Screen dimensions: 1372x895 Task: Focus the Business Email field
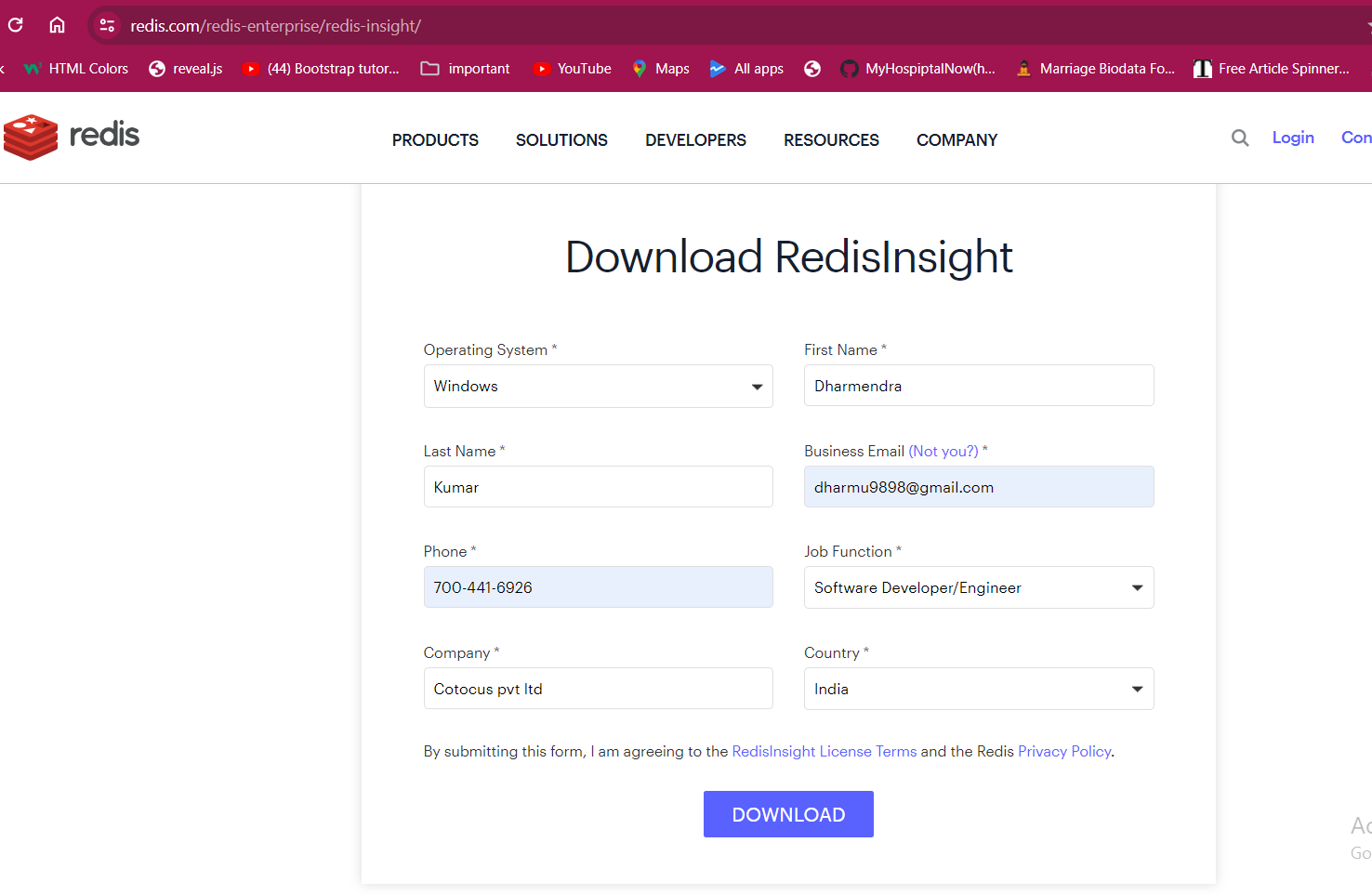click(979, 487)
